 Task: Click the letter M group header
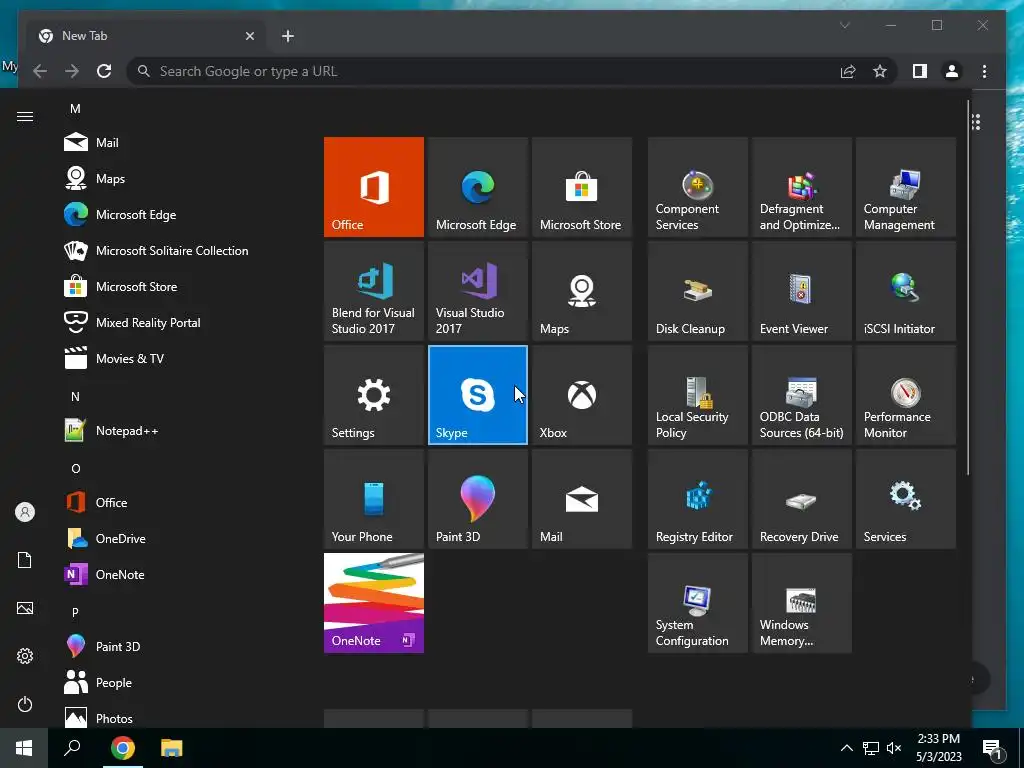(75, 108)
